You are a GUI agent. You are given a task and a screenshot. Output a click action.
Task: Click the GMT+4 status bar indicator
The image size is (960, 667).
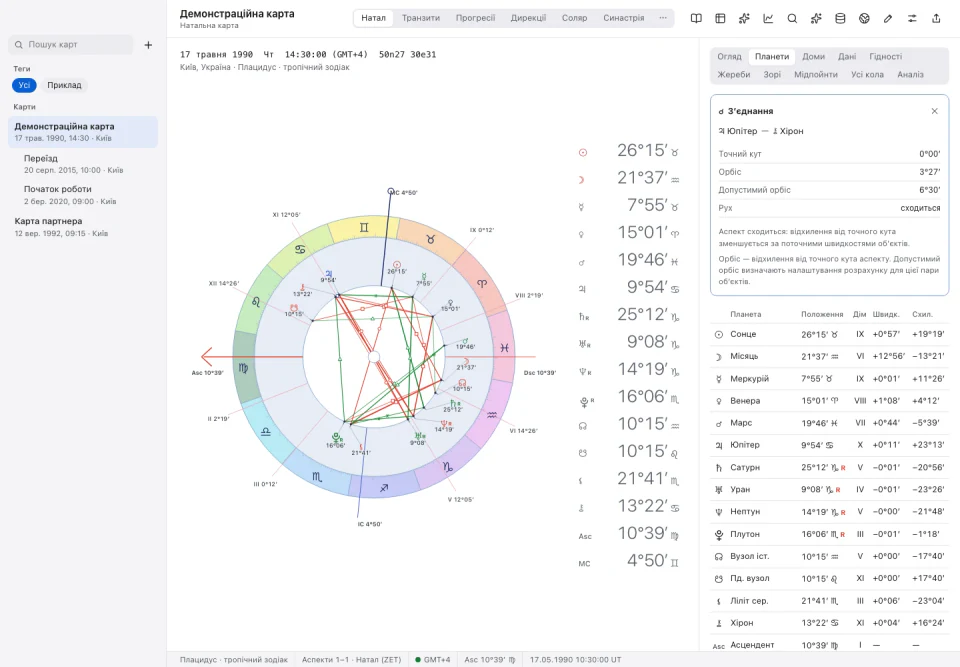(x=432, y=660)
